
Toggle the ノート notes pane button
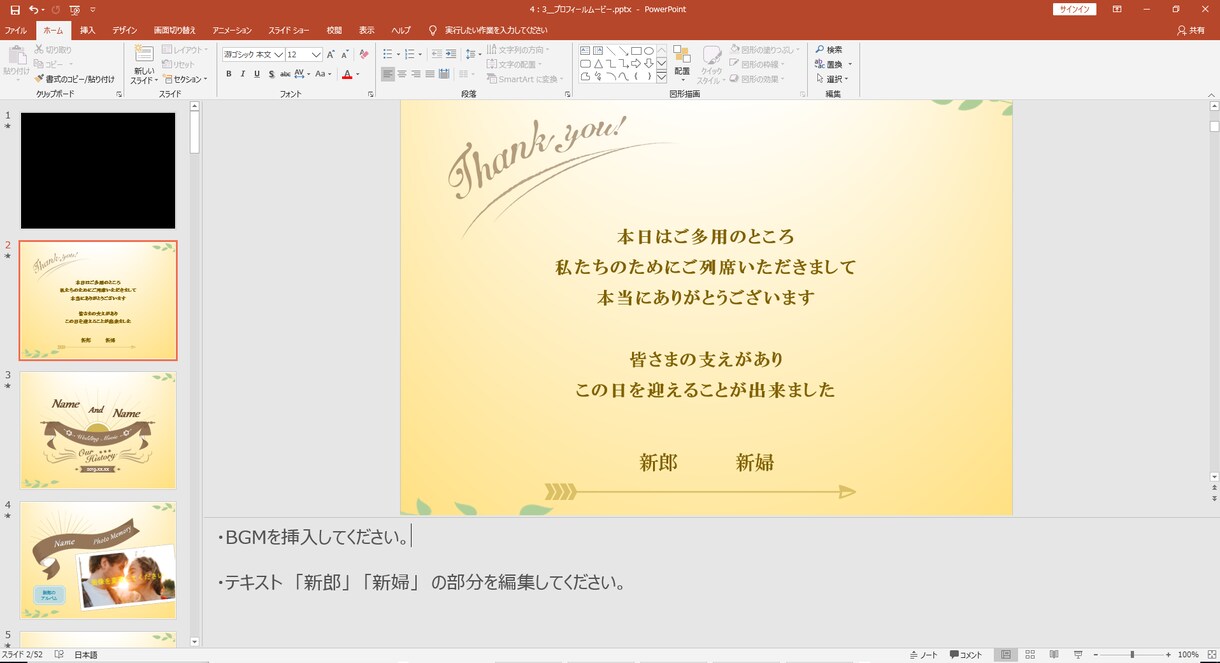pyautogui.click(x=924, y=655)
